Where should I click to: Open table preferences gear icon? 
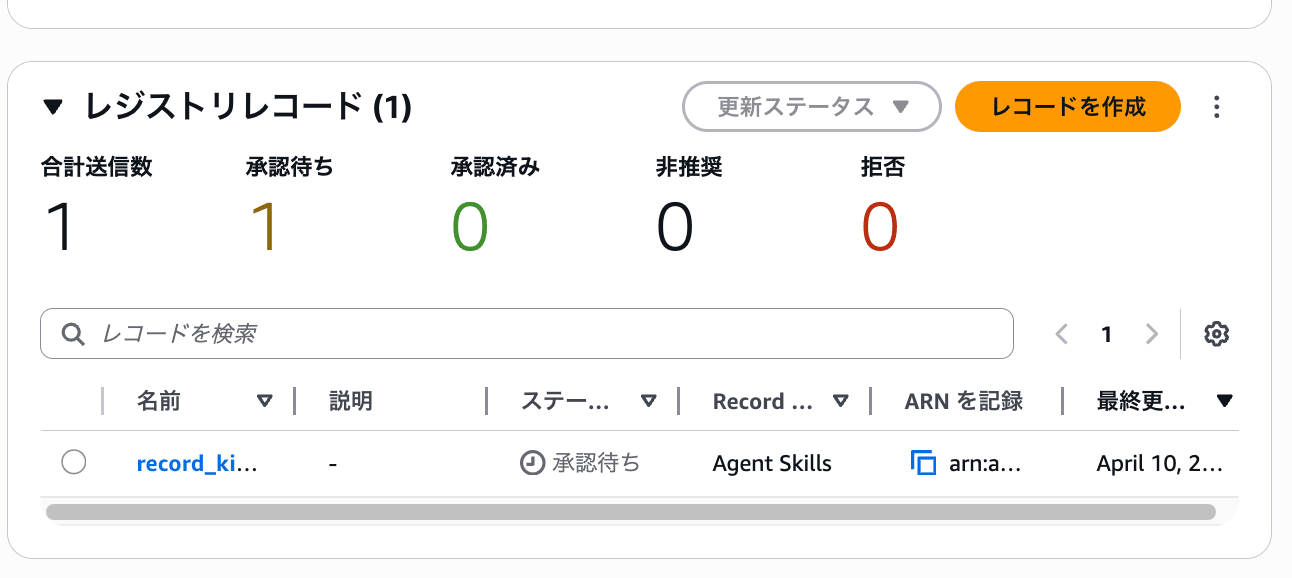(x=1216, y=334)
